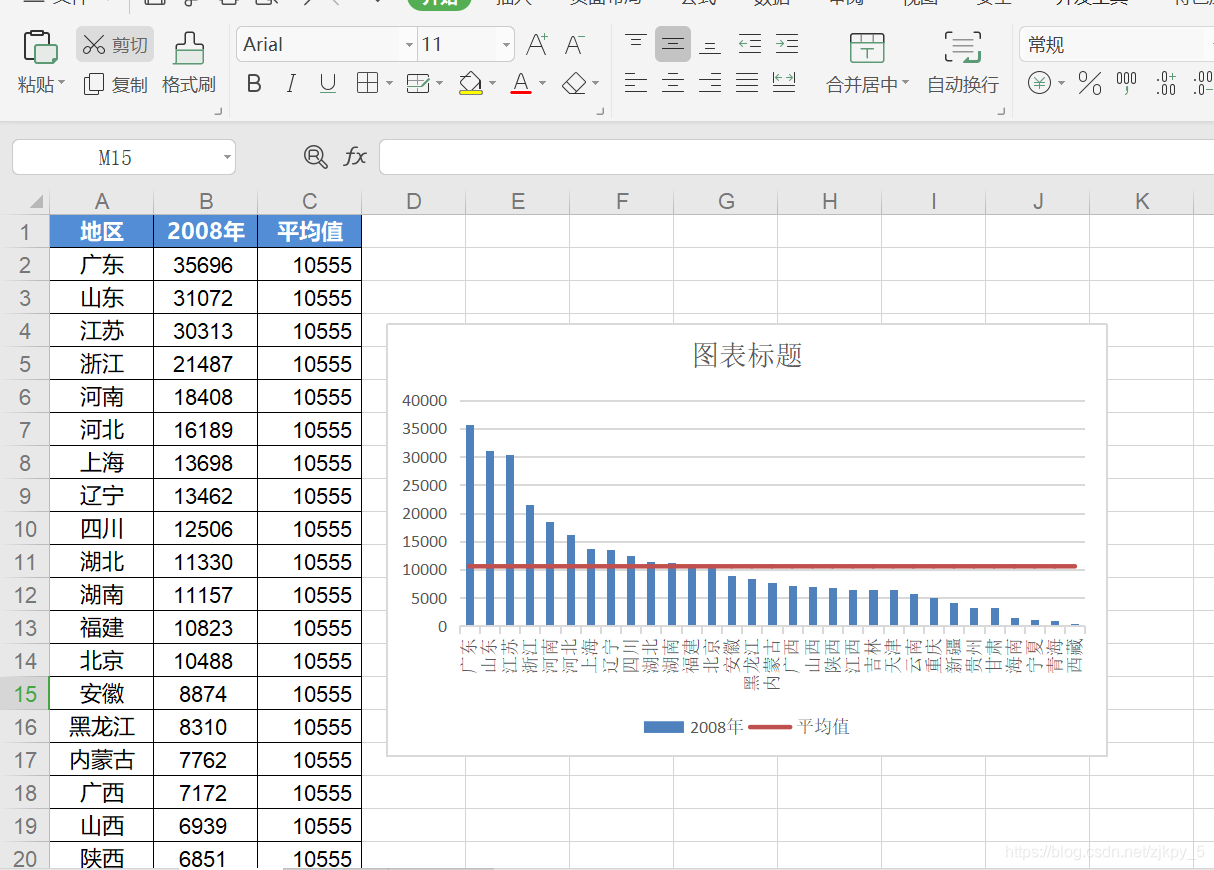
Task: Cut selection with 剪切 scissors button
Action: coord(115,45)
